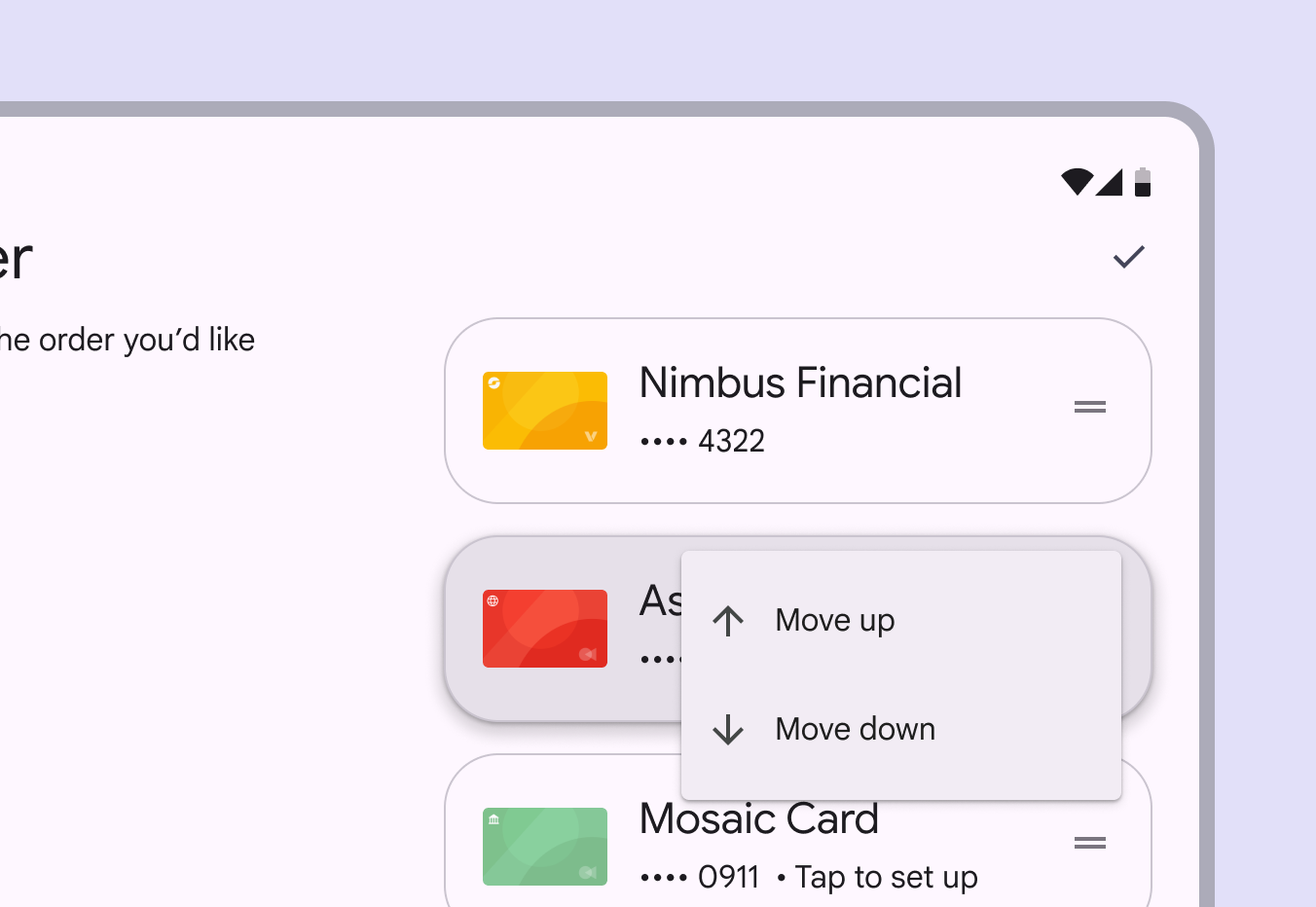
Task: Select the red card thumbnail
Action: 545,629
